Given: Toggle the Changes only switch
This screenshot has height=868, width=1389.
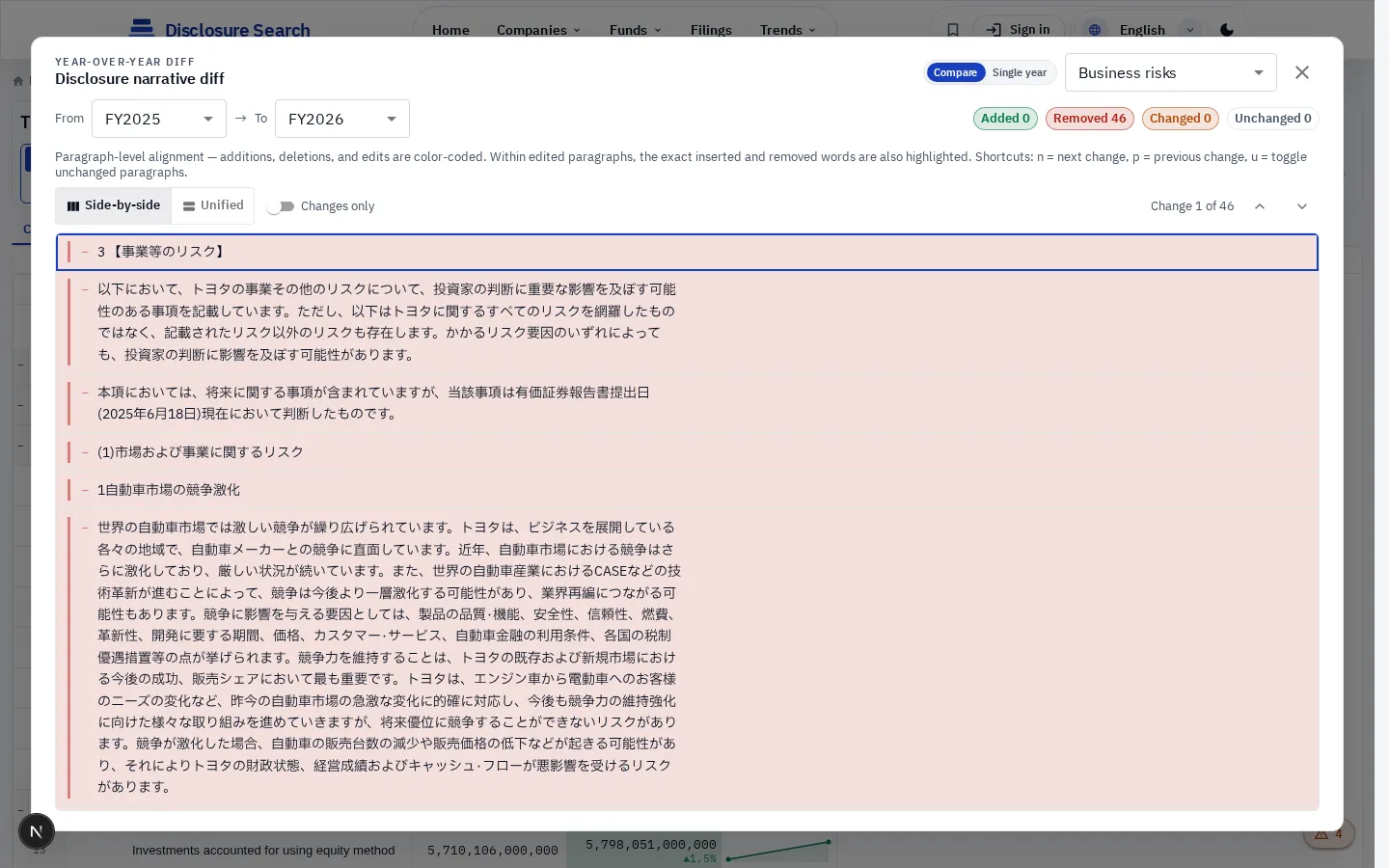Looking at the screenshot, I should coord(281,206).
